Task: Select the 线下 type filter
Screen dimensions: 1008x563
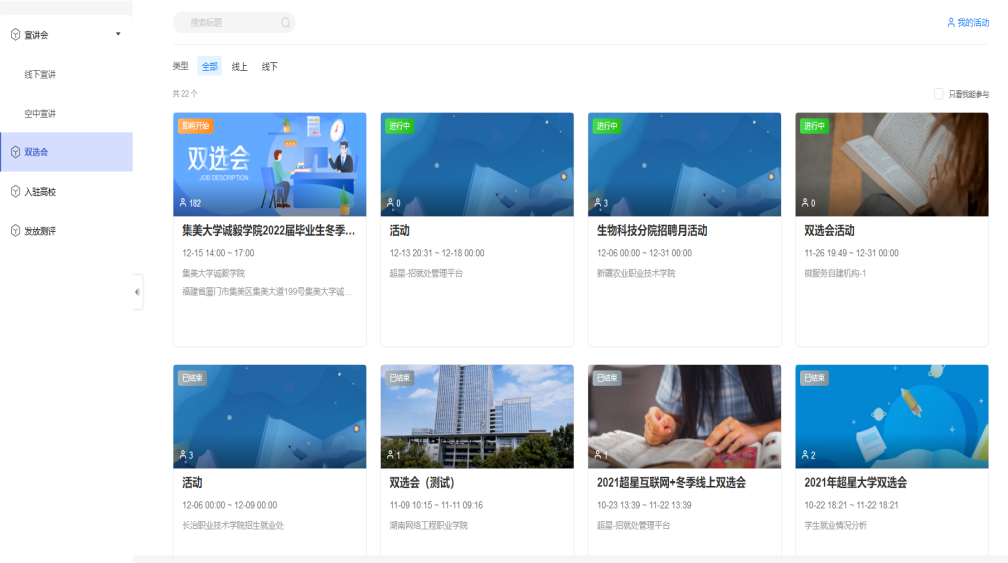Action: (x=269, y=66)
